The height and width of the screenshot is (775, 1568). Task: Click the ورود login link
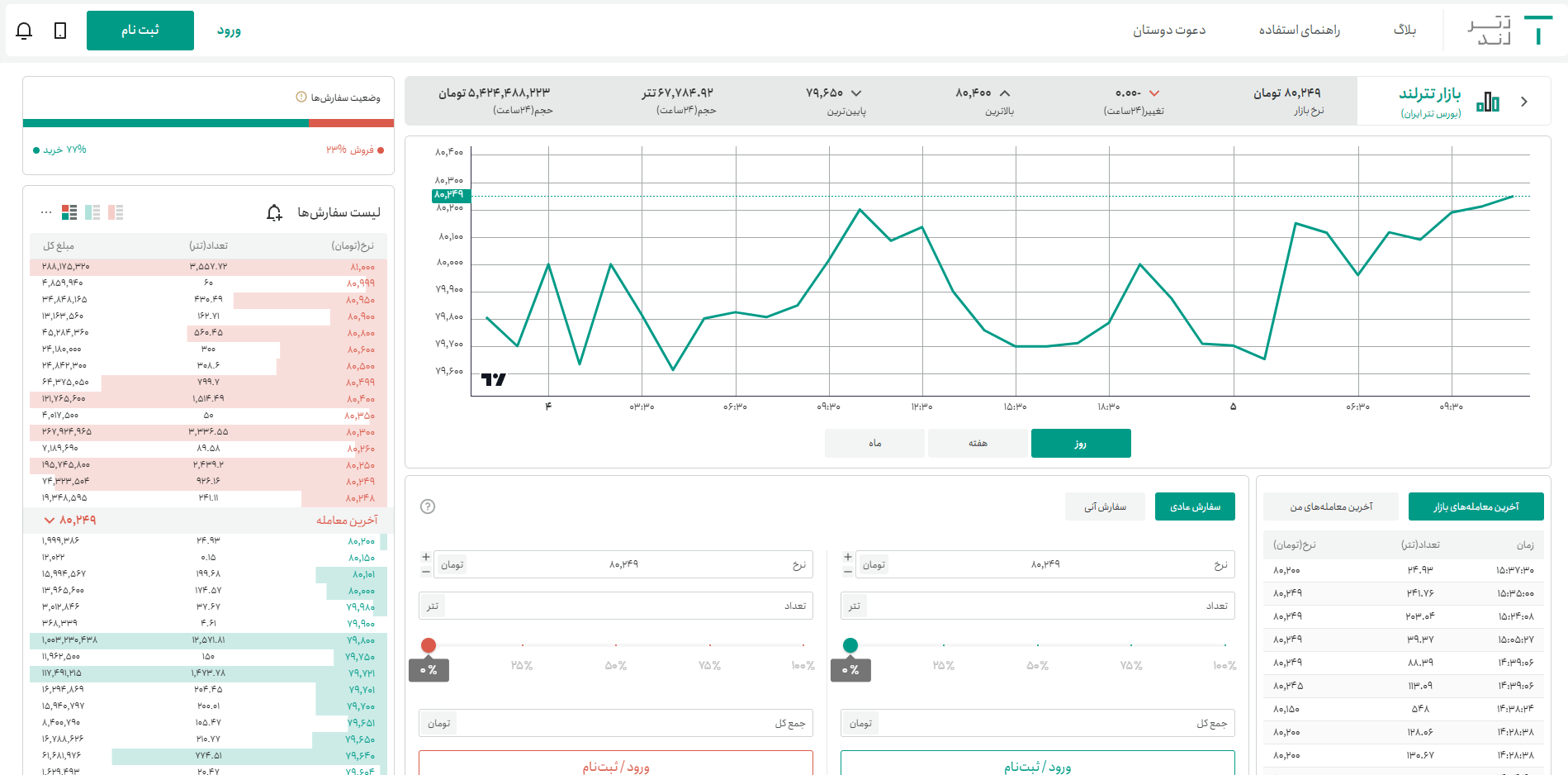click(x=229, y=31)
